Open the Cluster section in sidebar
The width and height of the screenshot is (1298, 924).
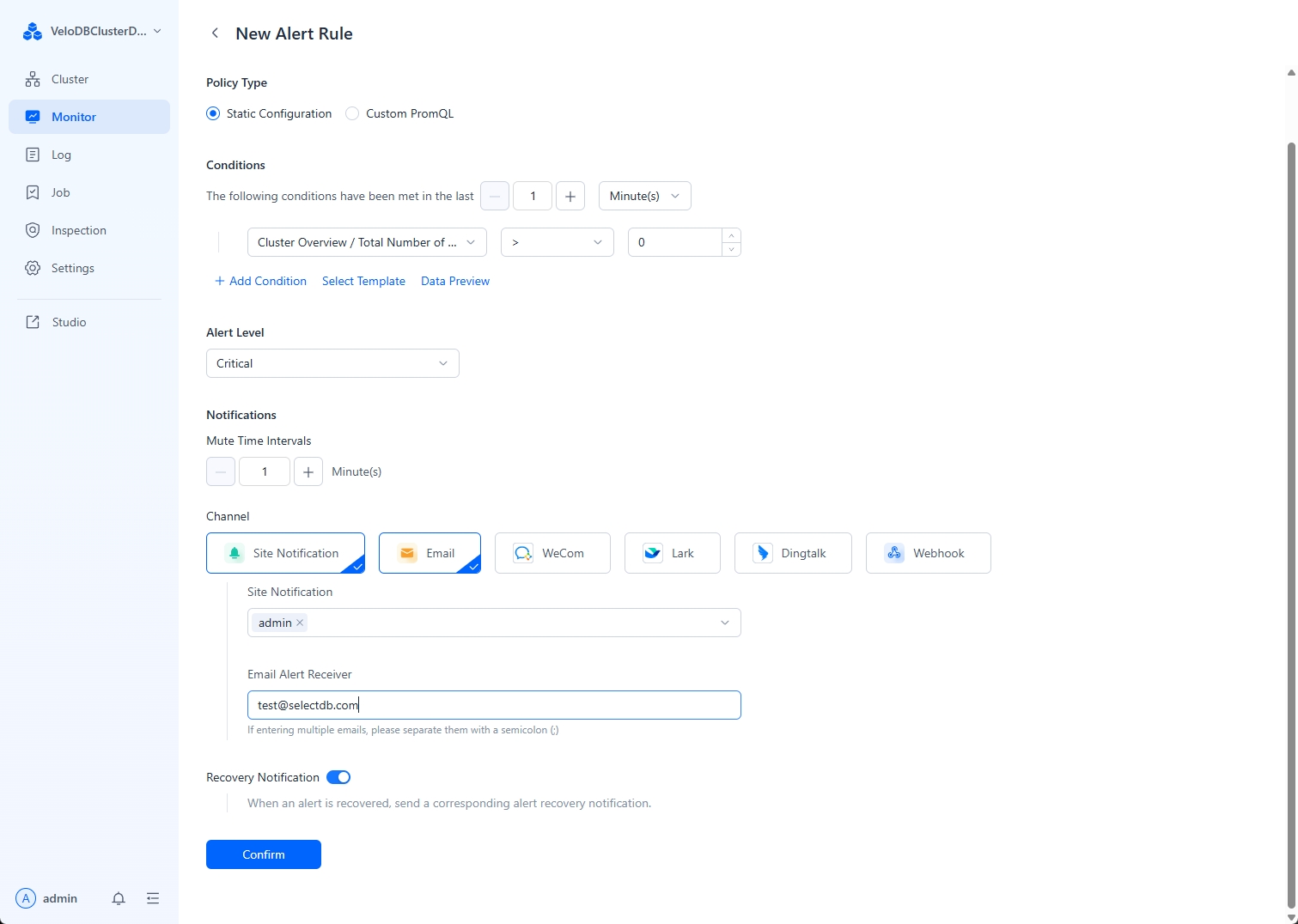(70, 78)
